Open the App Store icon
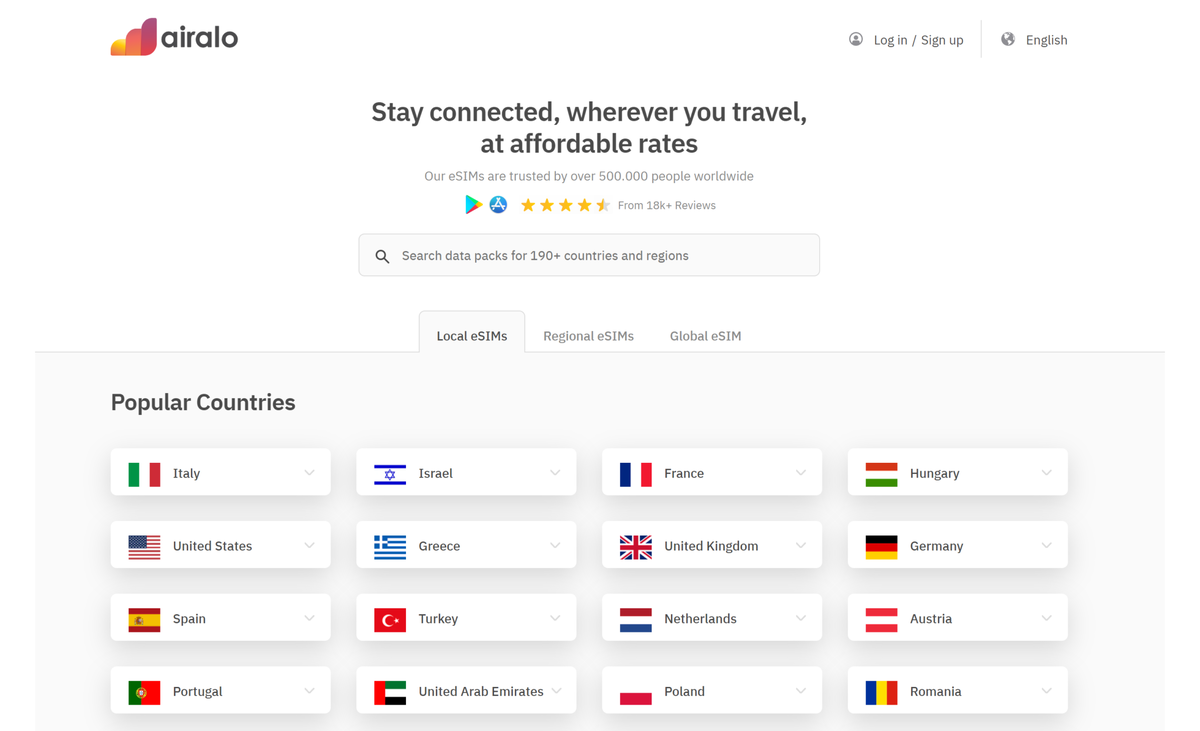Screen dimensions: 1200x731 (x=498, y=204)
